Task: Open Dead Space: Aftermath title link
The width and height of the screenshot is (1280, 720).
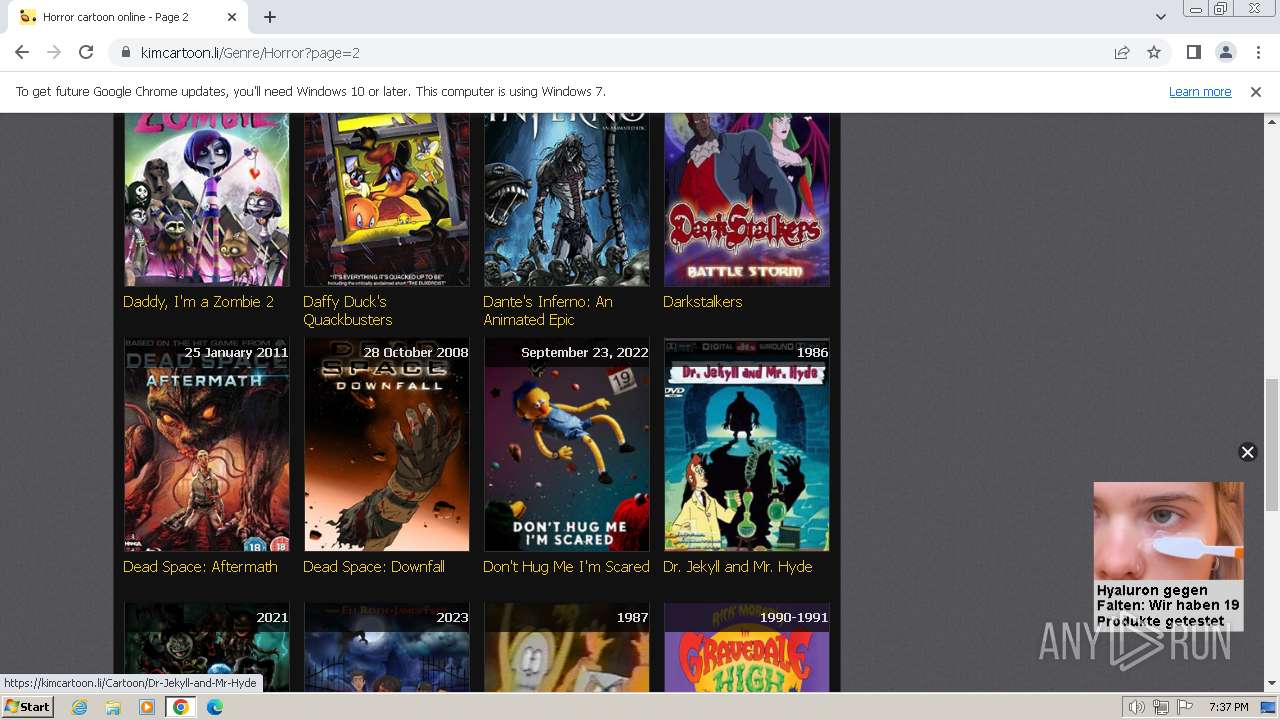Action: tap(200, 566)
